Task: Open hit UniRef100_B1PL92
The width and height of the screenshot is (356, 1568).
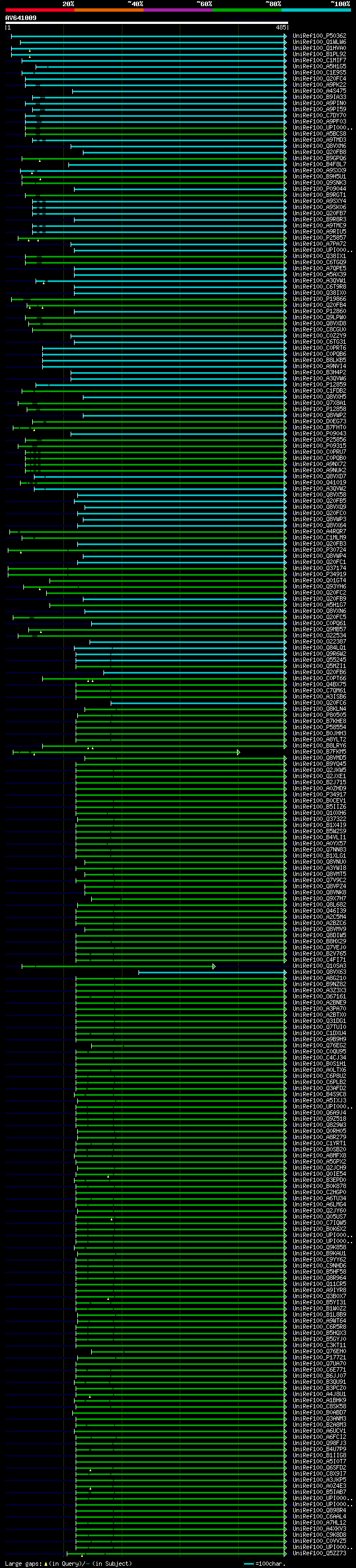Action: coord(319,54)
